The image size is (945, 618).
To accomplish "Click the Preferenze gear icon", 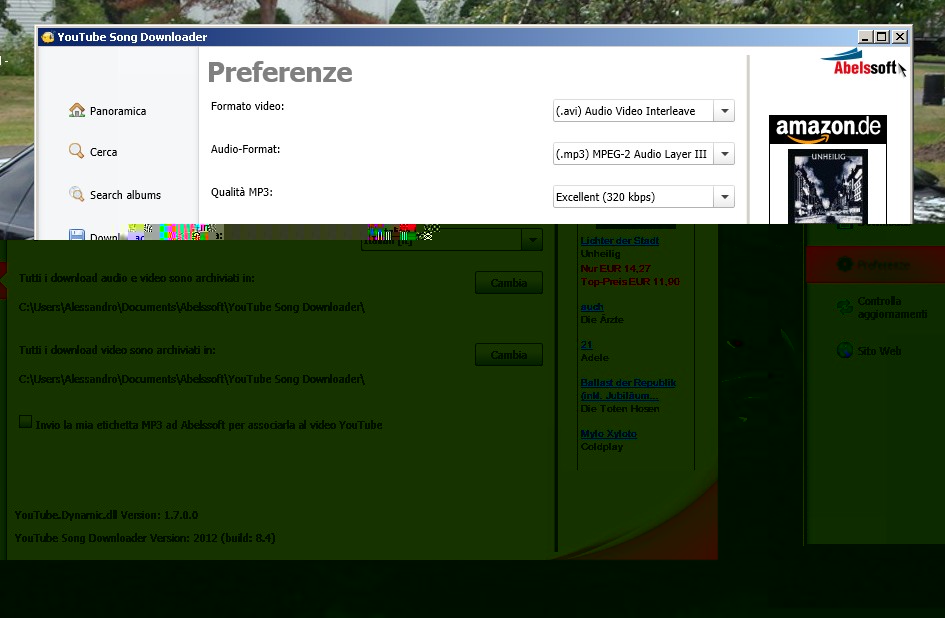I will pyautogui.click(x=845, y=264).
